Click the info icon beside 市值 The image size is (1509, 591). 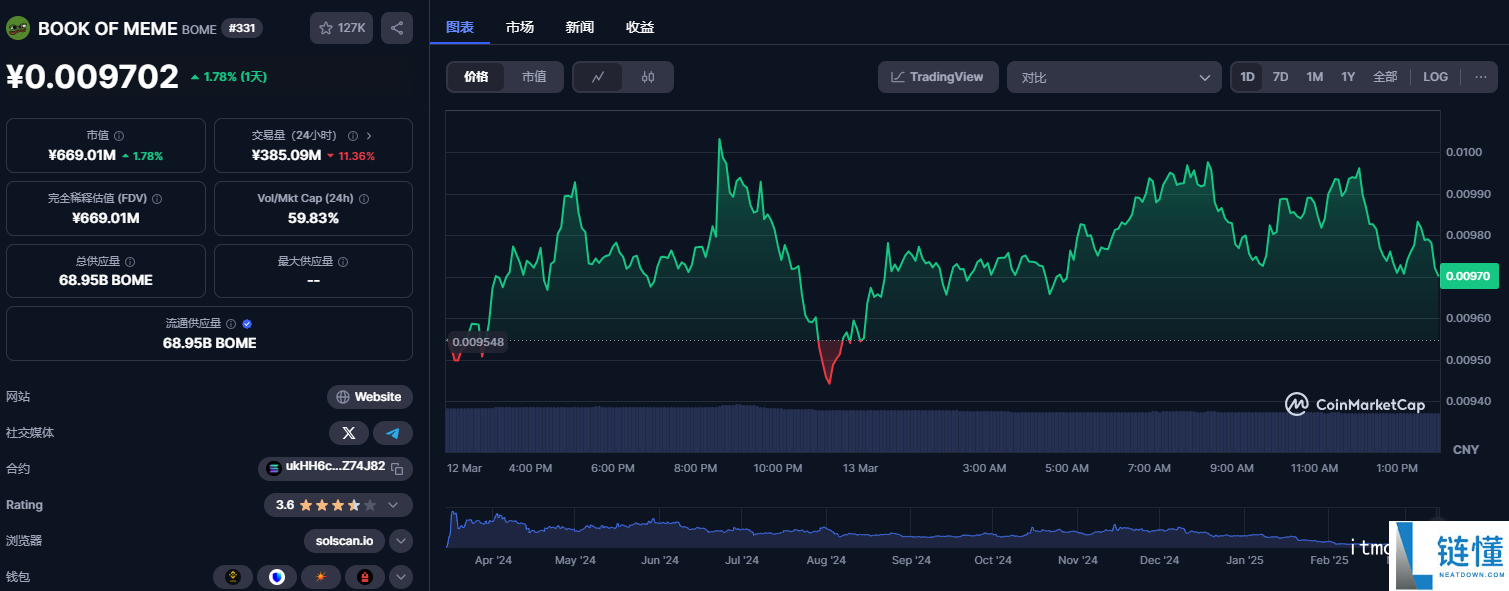tap(119, 136)
